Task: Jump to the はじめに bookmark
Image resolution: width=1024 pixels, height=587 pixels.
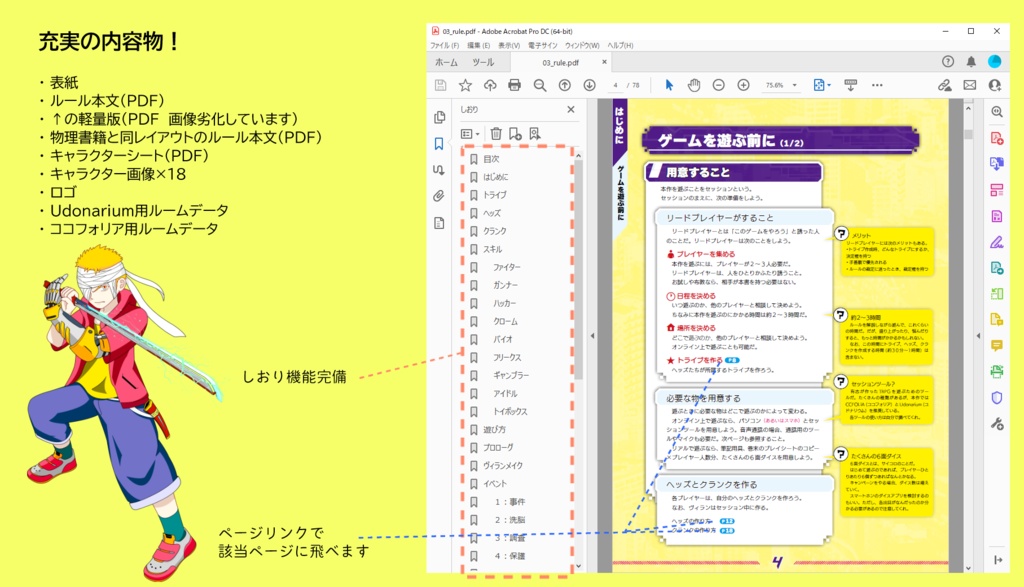Action: [x=496, y=177]
